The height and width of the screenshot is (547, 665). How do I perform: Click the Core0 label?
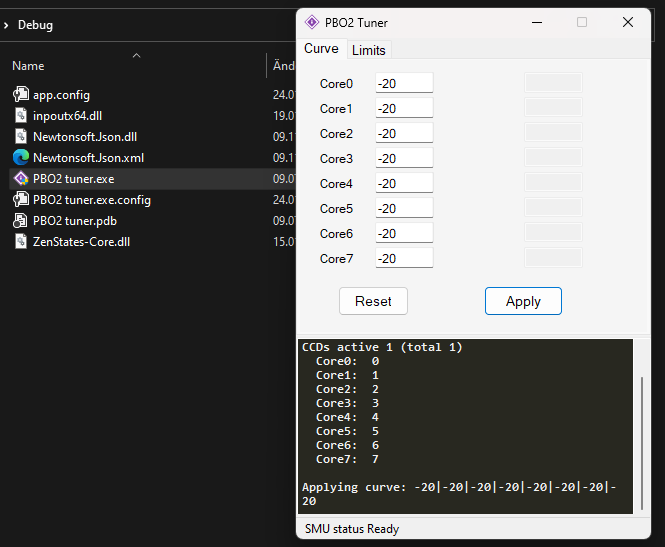tap(336, 84)
